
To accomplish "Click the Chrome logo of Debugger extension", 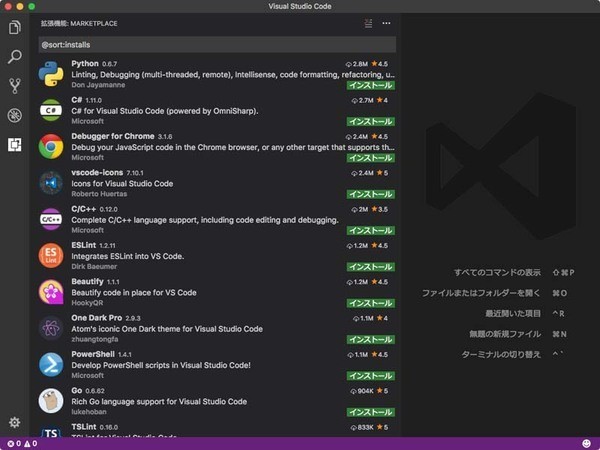I will (x=51, y=146).
